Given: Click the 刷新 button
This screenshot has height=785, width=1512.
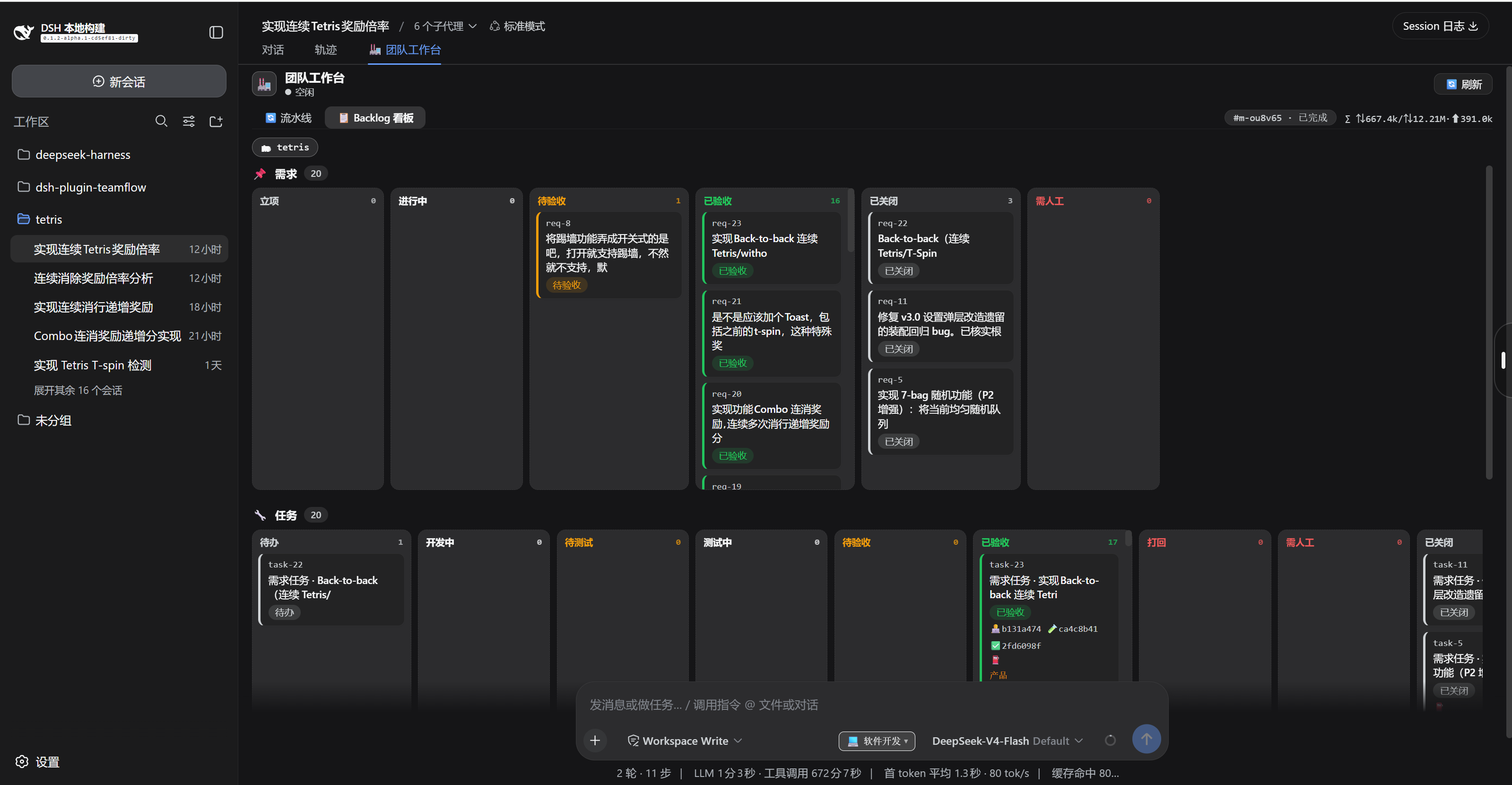Looking at the screenshot, I should pyautogui.click(x=1464, y=85).
